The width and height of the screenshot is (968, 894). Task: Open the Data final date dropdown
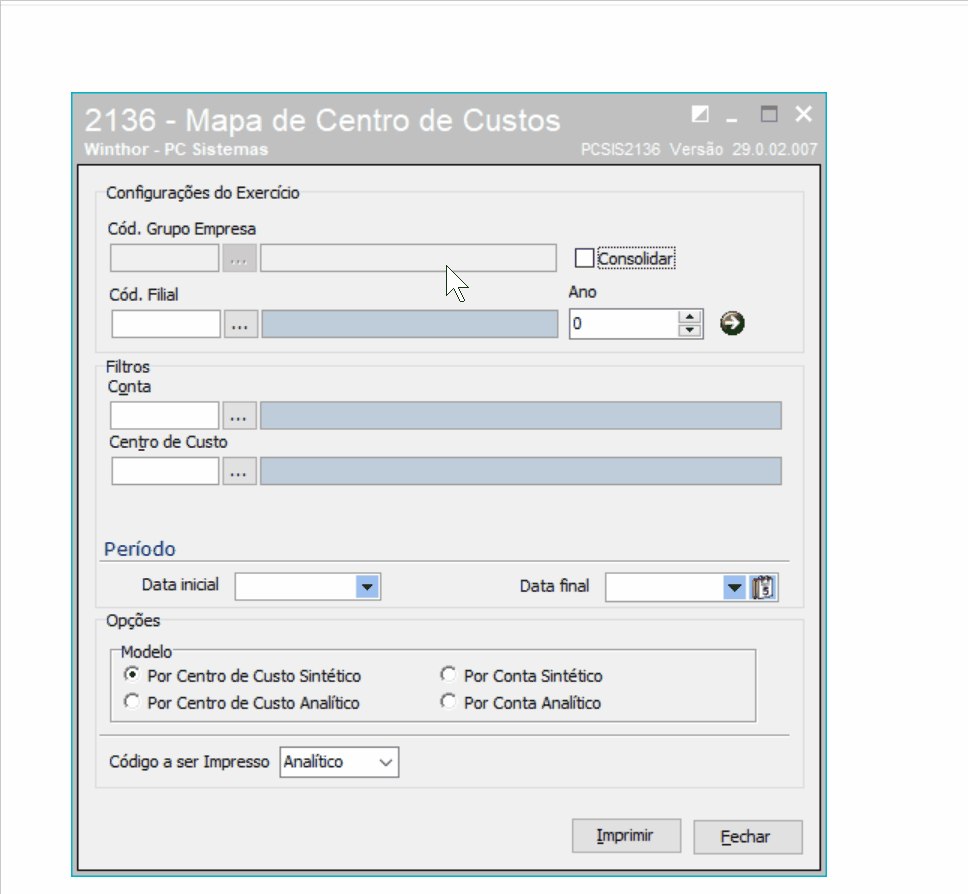point(734,587)
